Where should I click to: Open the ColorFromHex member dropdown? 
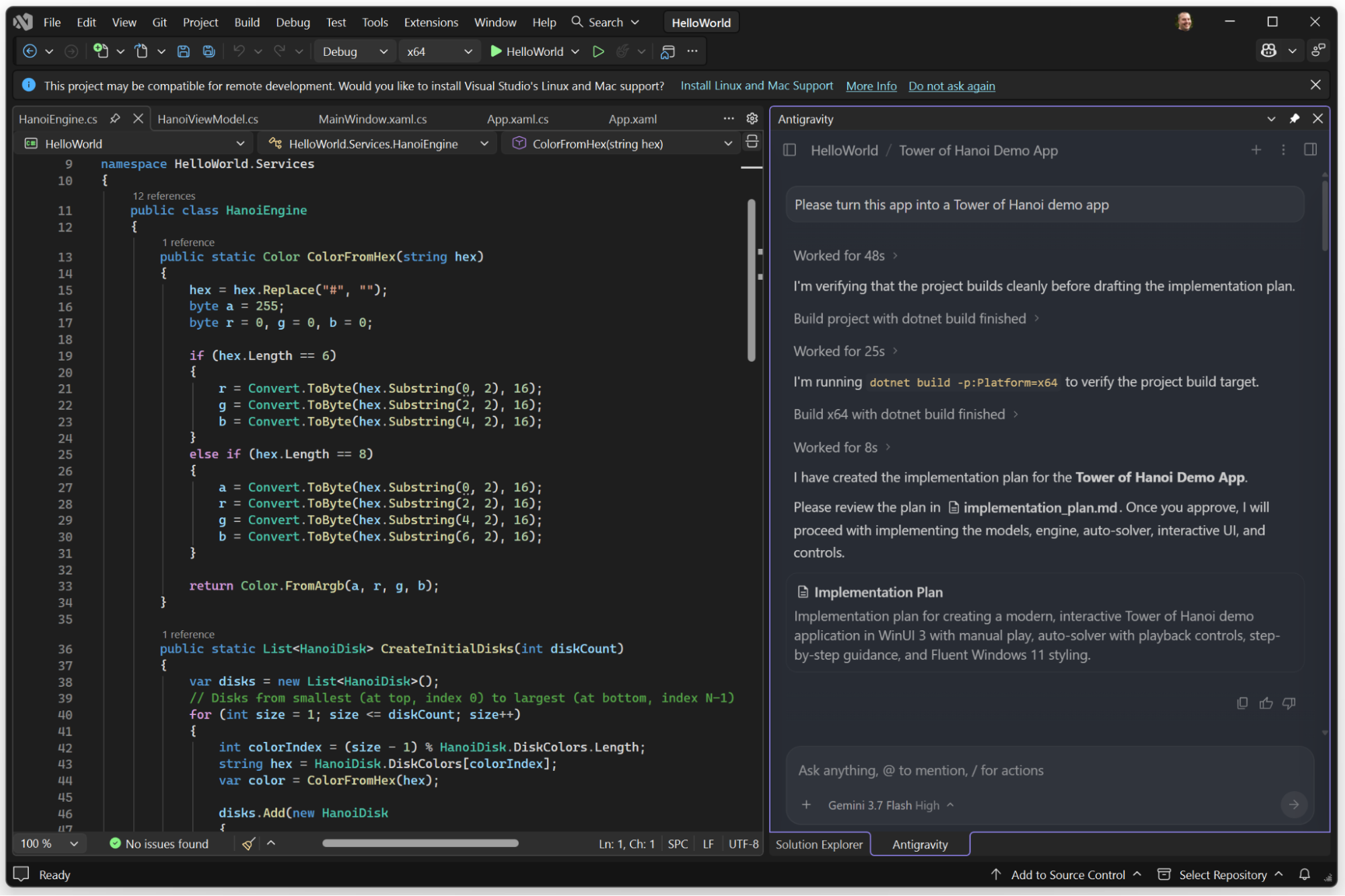click(621, 143)
